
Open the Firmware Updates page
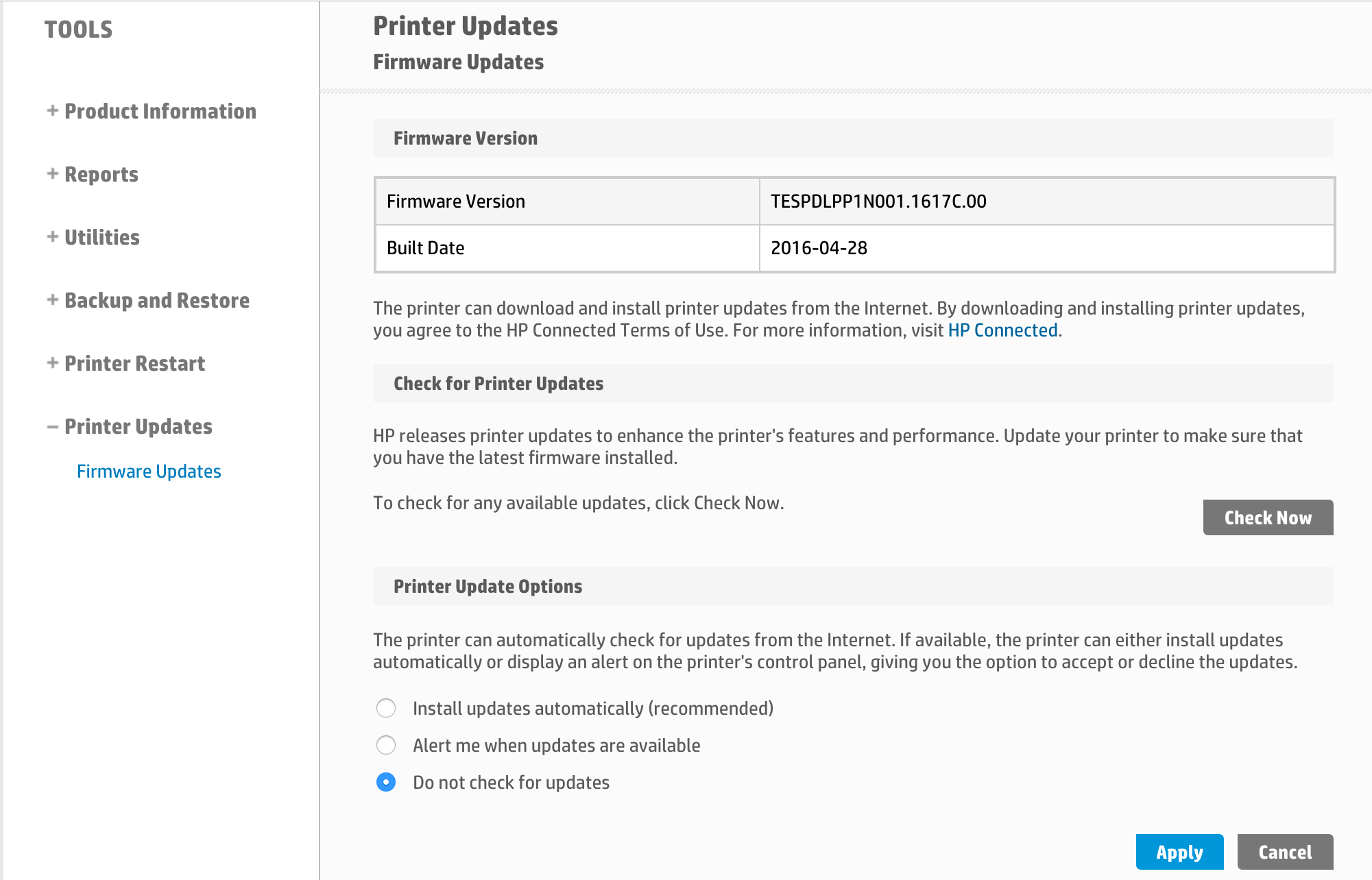tap(149, 471)
